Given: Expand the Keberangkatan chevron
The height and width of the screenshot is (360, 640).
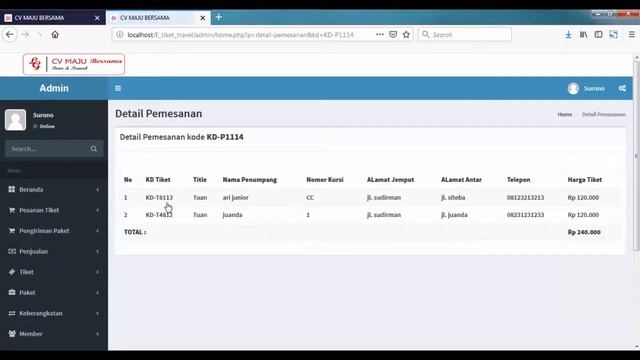Looking at the screenshot, I should (x=98, y=313).
